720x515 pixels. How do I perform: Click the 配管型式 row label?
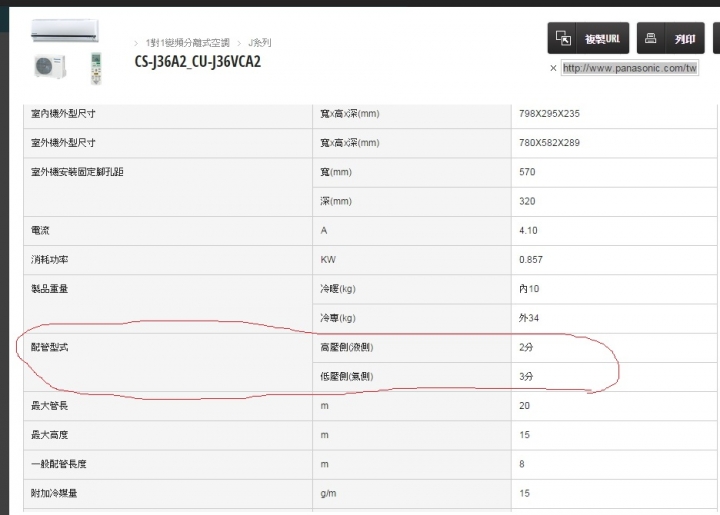(49, 347)
